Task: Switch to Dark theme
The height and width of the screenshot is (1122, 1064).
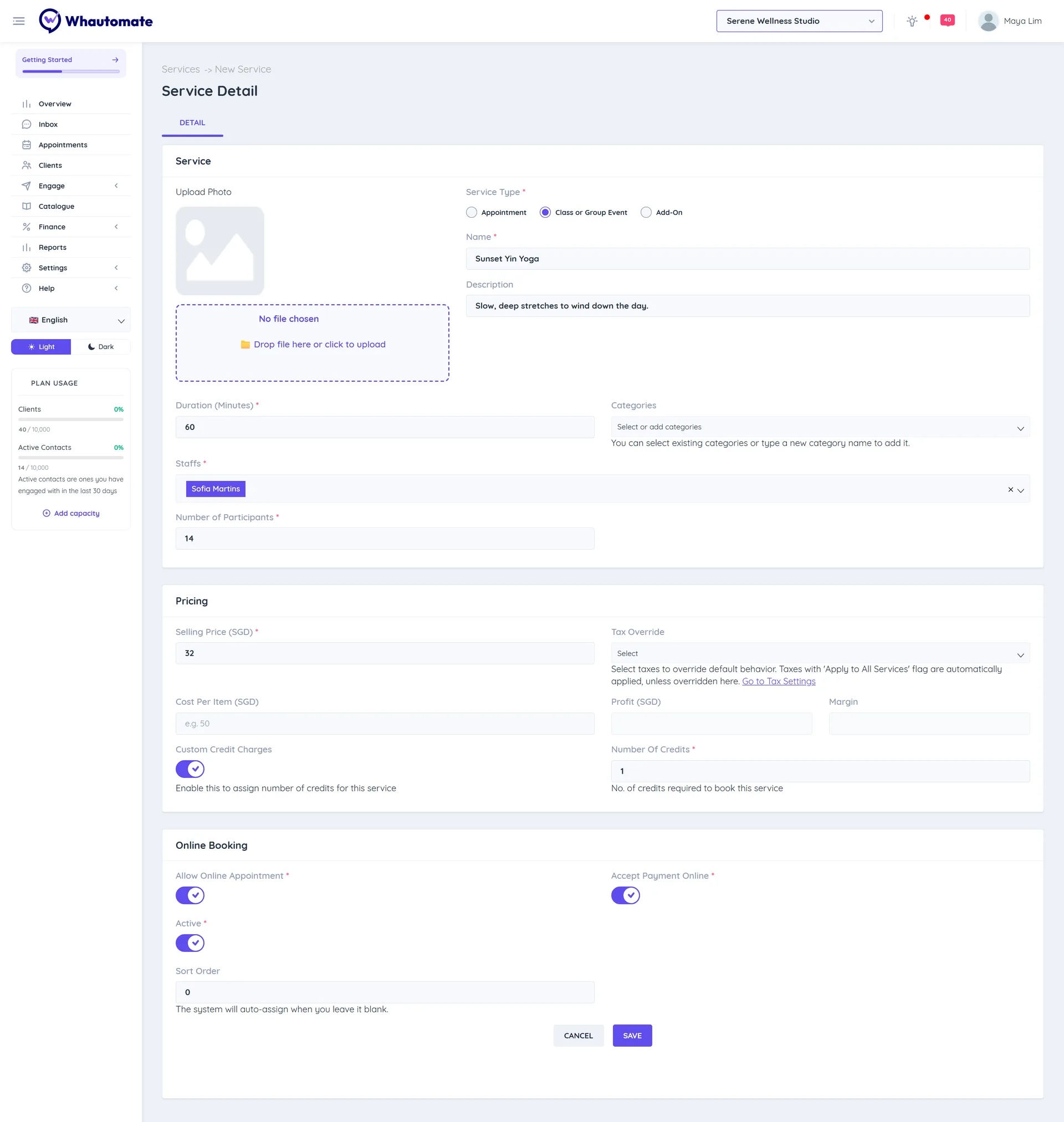Action: [101, 347]
